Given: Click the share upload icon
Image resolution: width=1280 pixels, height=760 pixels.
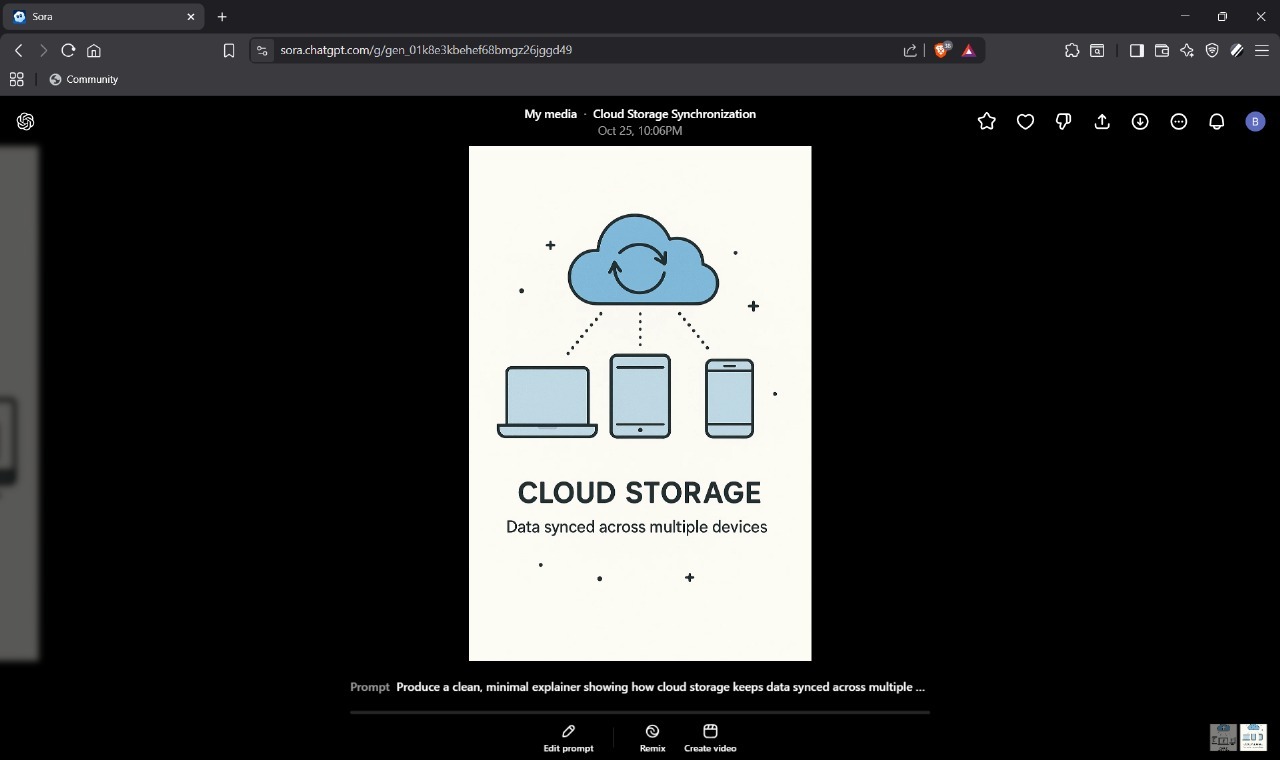Looking at the screenshot, I should click(1102, 121).
